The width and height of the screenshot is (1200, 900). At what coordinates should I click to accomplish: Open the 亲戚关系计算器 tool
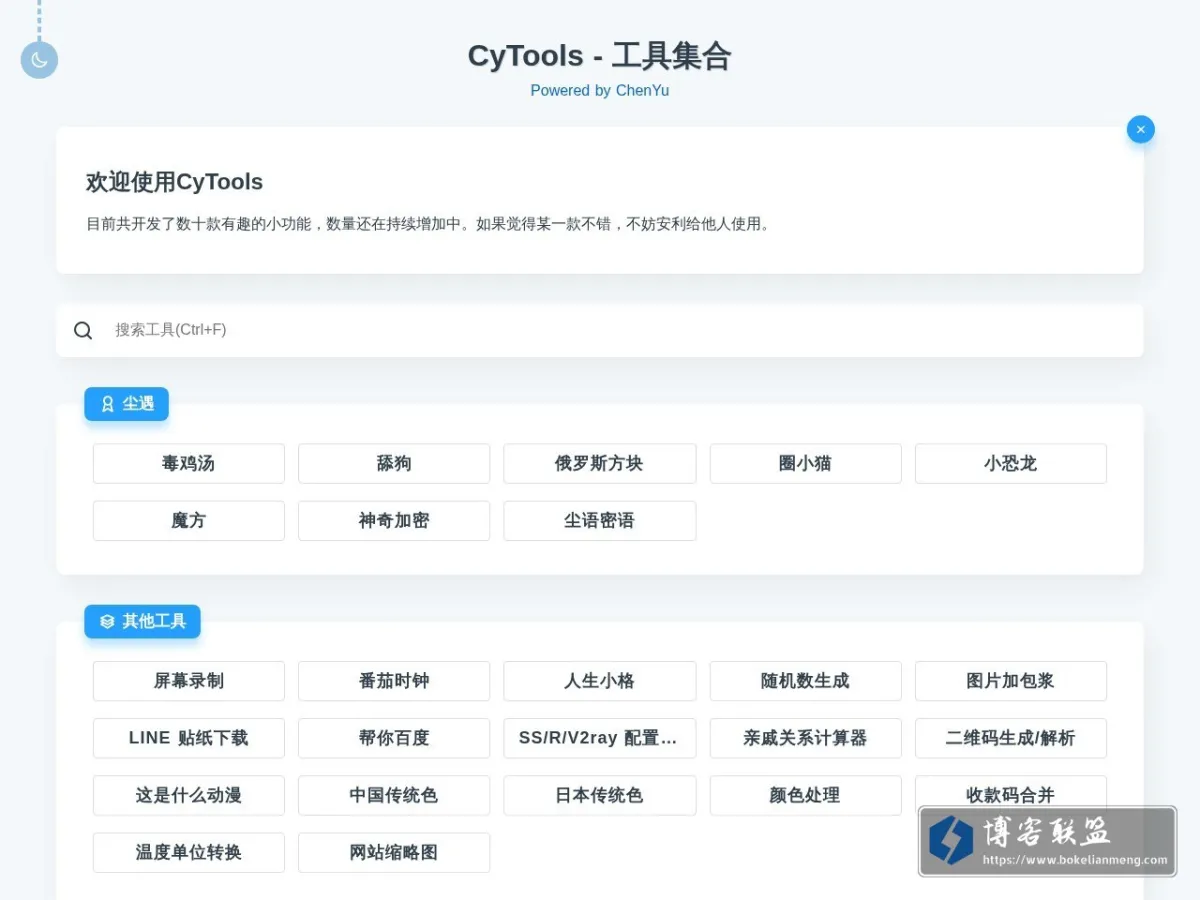(x=806, y=738)
